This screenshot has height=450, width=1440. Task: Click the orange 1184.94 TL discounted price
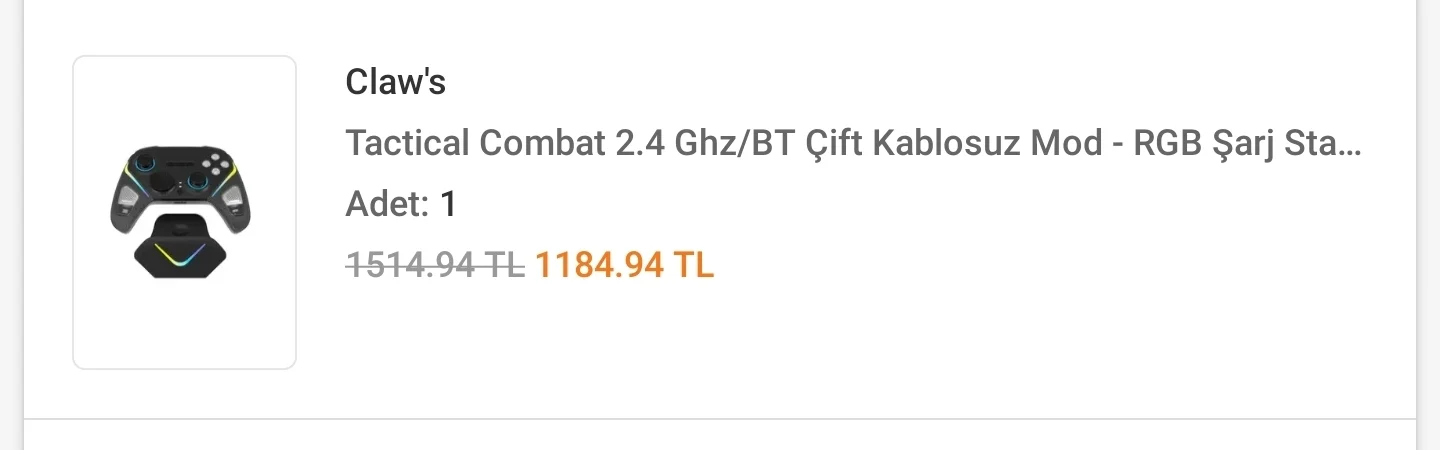[624, 265]
